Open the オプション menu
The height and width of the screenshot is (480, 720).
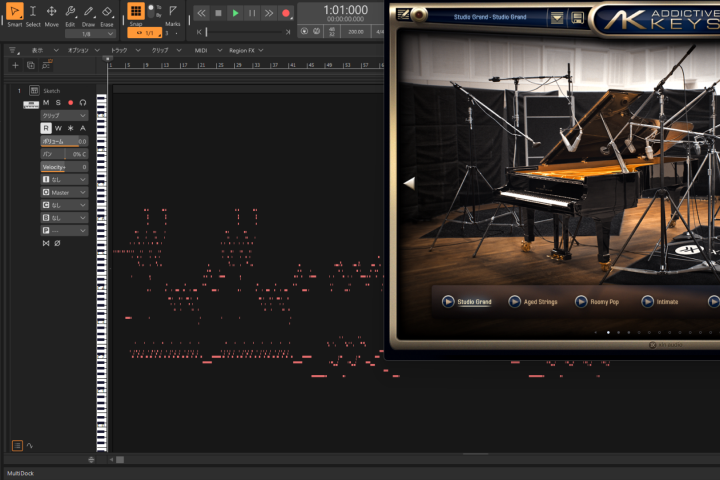coord(84,50)
